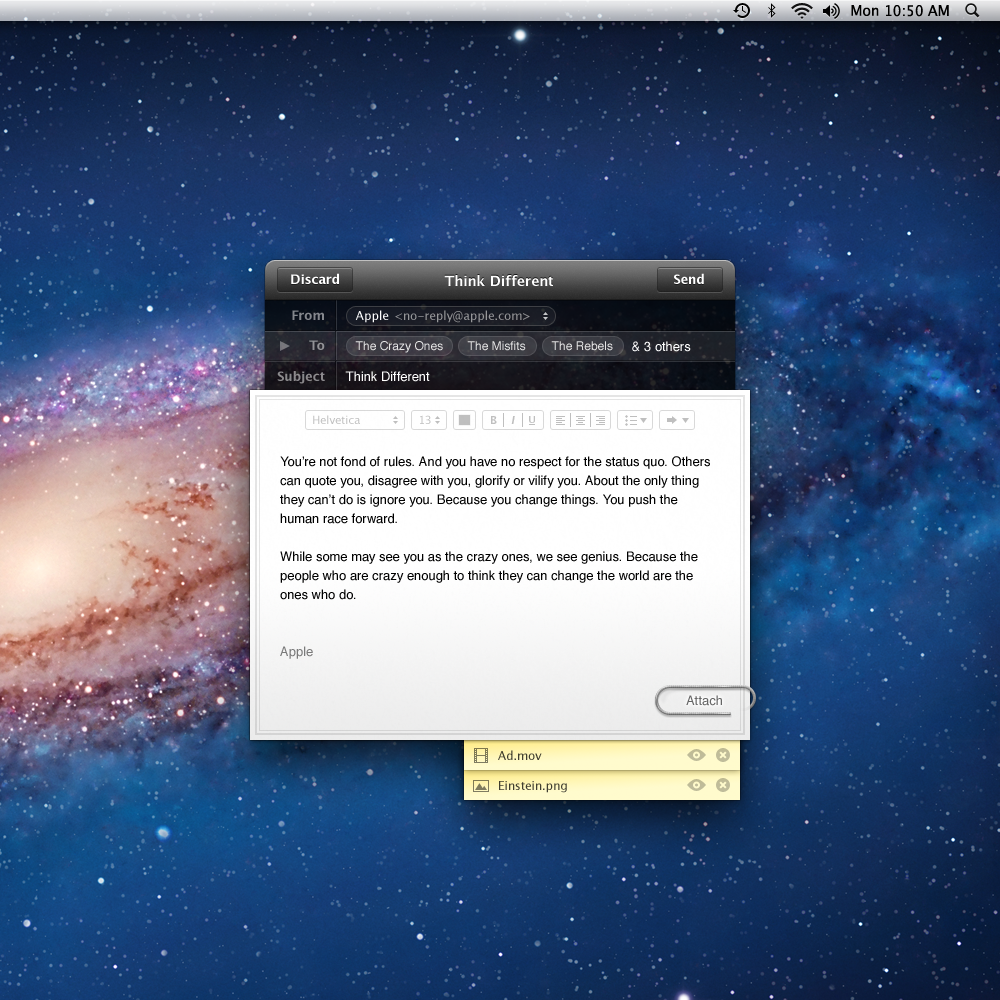Click in the message body text
The width and height of the screenshot is (1000, 1000).
(x=494, y=527)
